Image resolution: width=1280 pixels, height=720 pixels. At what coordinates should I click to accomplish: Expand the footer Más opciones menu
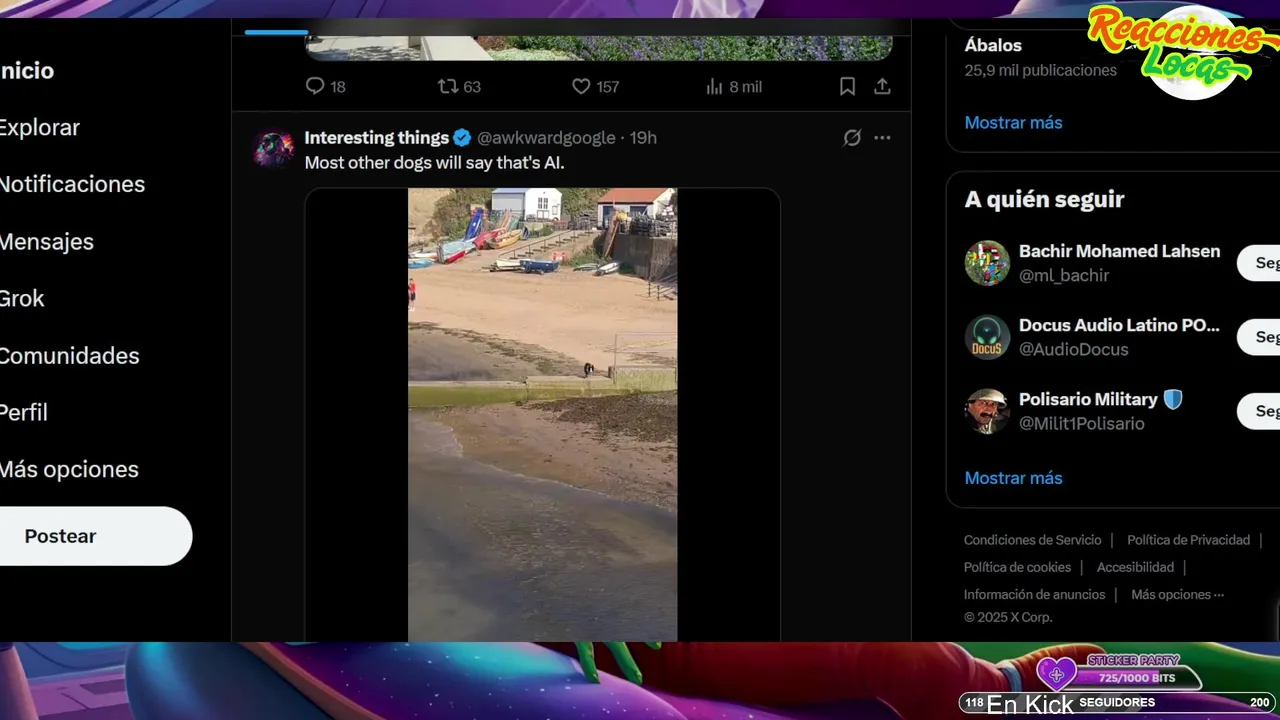point(1177,594)
